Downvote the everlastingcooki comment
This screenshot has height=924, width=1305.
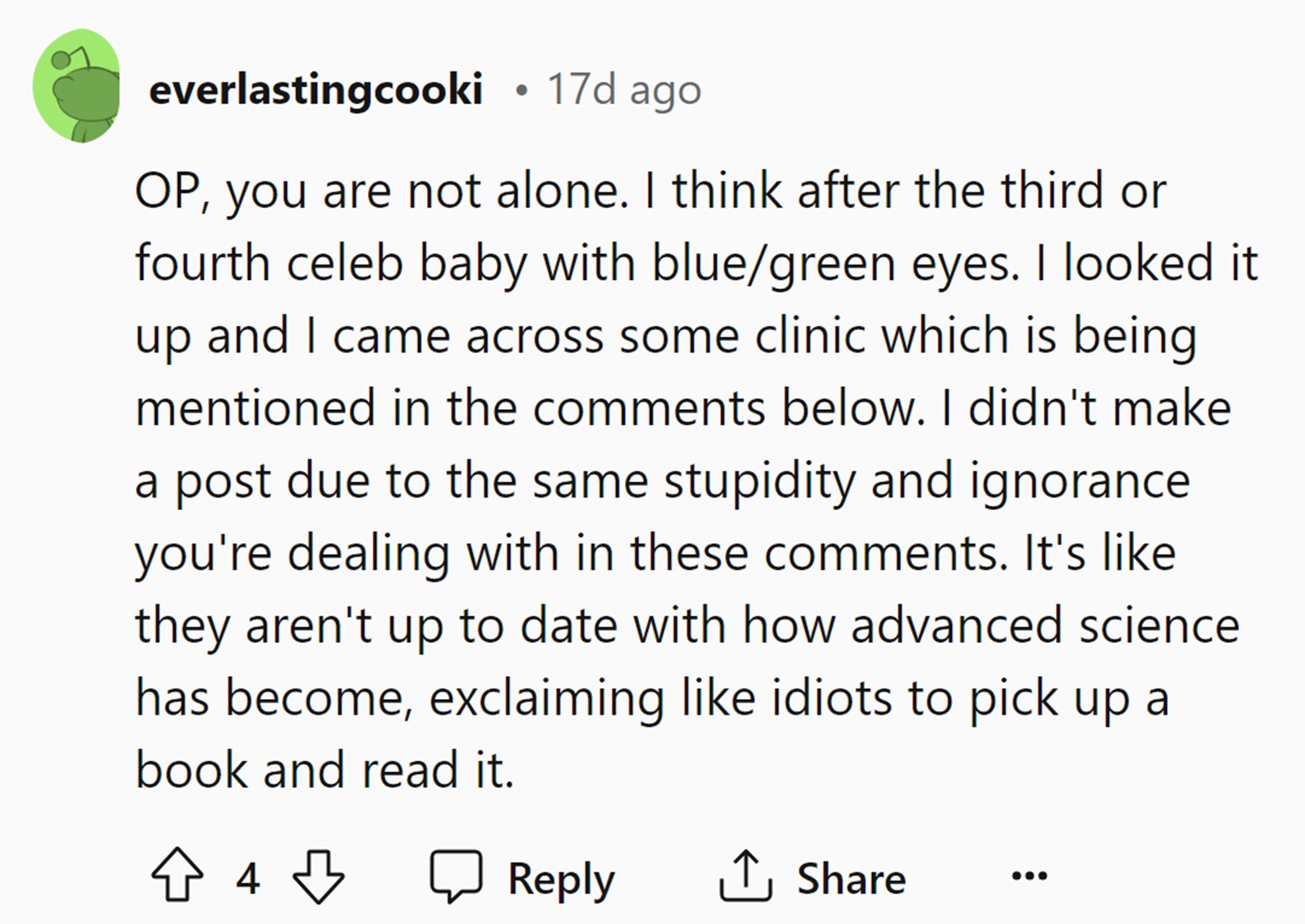tap(319, 876)
